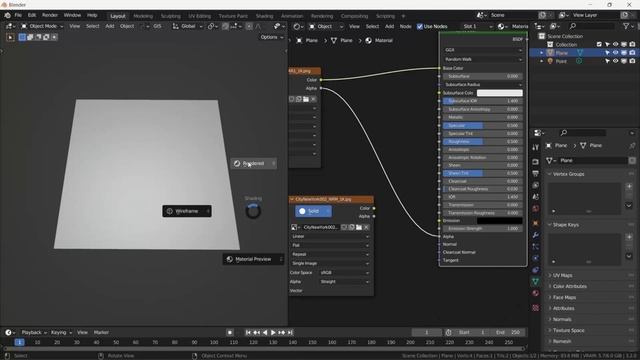Add a vertex group with the plus button
Screen dimensions: 640x360
point(629,186)
